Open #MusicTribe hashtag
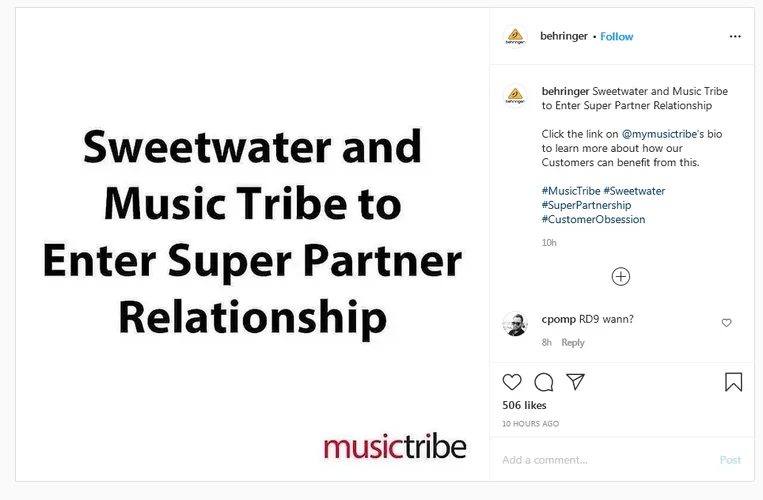This screenshot has width=763, height=500. [571, 190]
